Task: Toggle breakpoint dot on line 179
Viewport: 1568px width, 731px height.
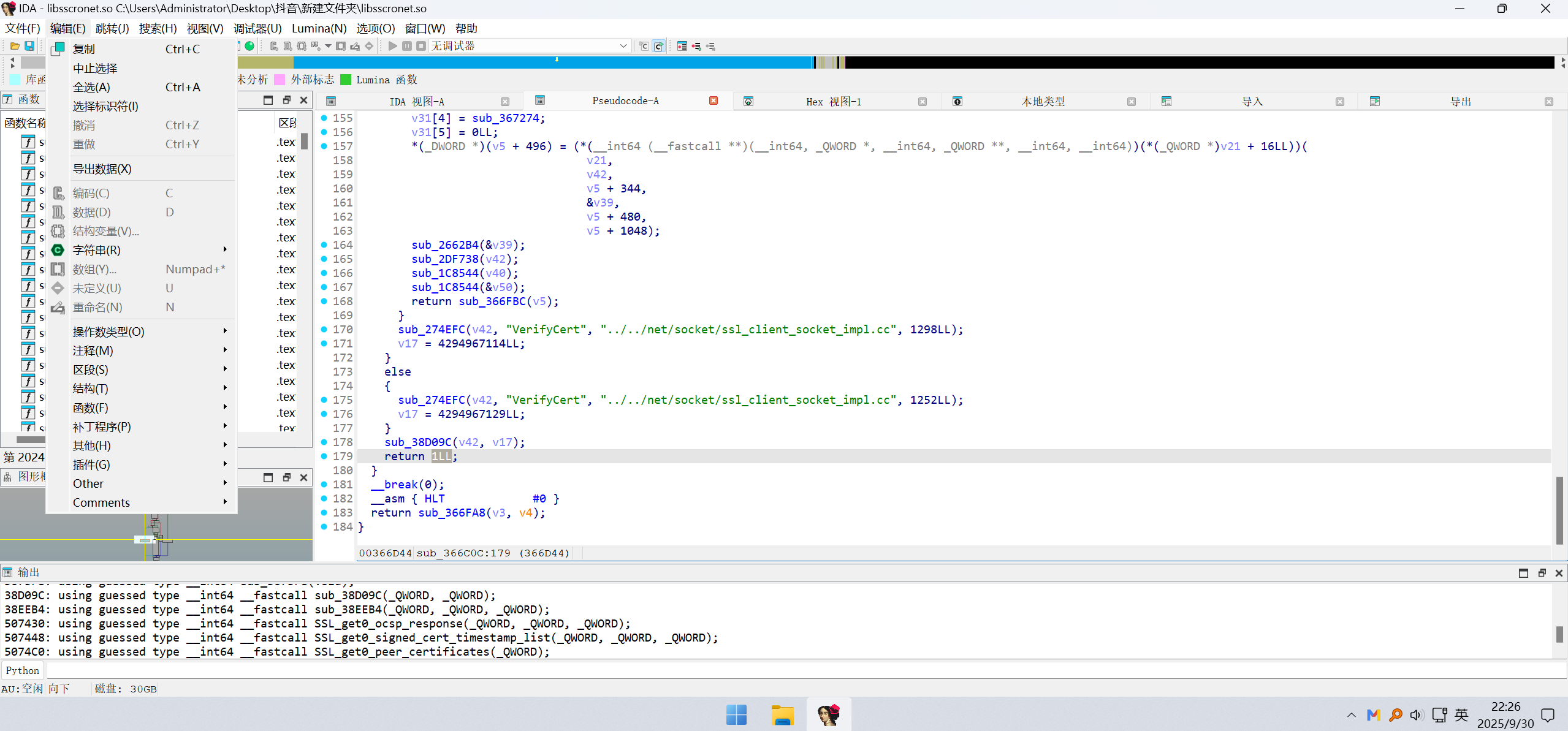Action: (x=324, y=456)
